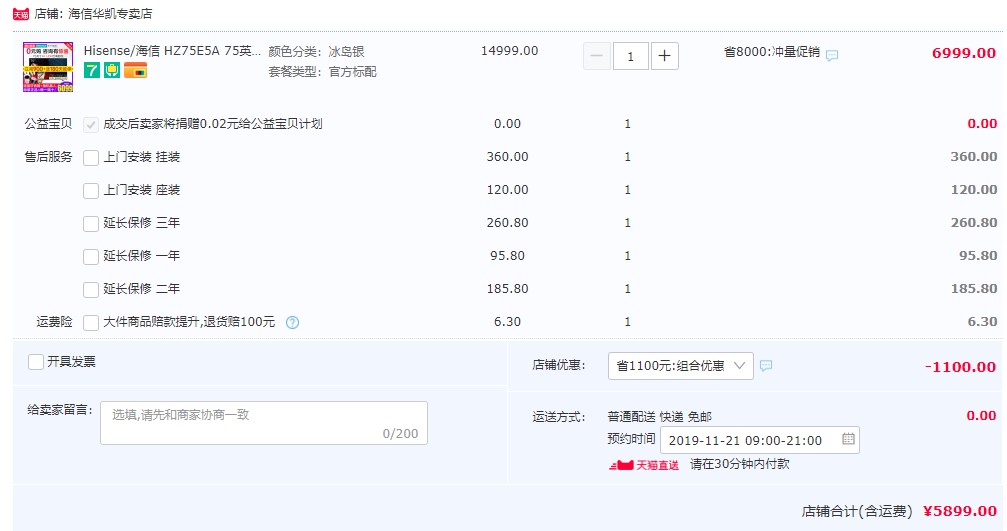The height and width of the screenshot is (531, 1007).
Task: Click the discount amount -1100.00
Action: click(960, 367)
